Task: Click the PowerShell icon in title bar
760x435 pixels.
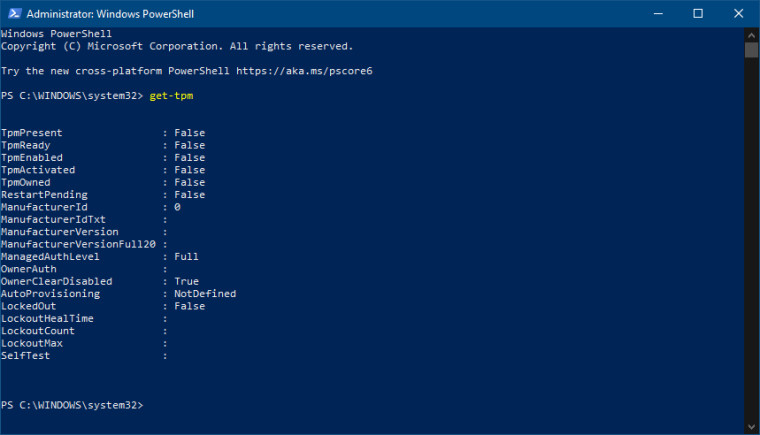Action: point(13,13)
